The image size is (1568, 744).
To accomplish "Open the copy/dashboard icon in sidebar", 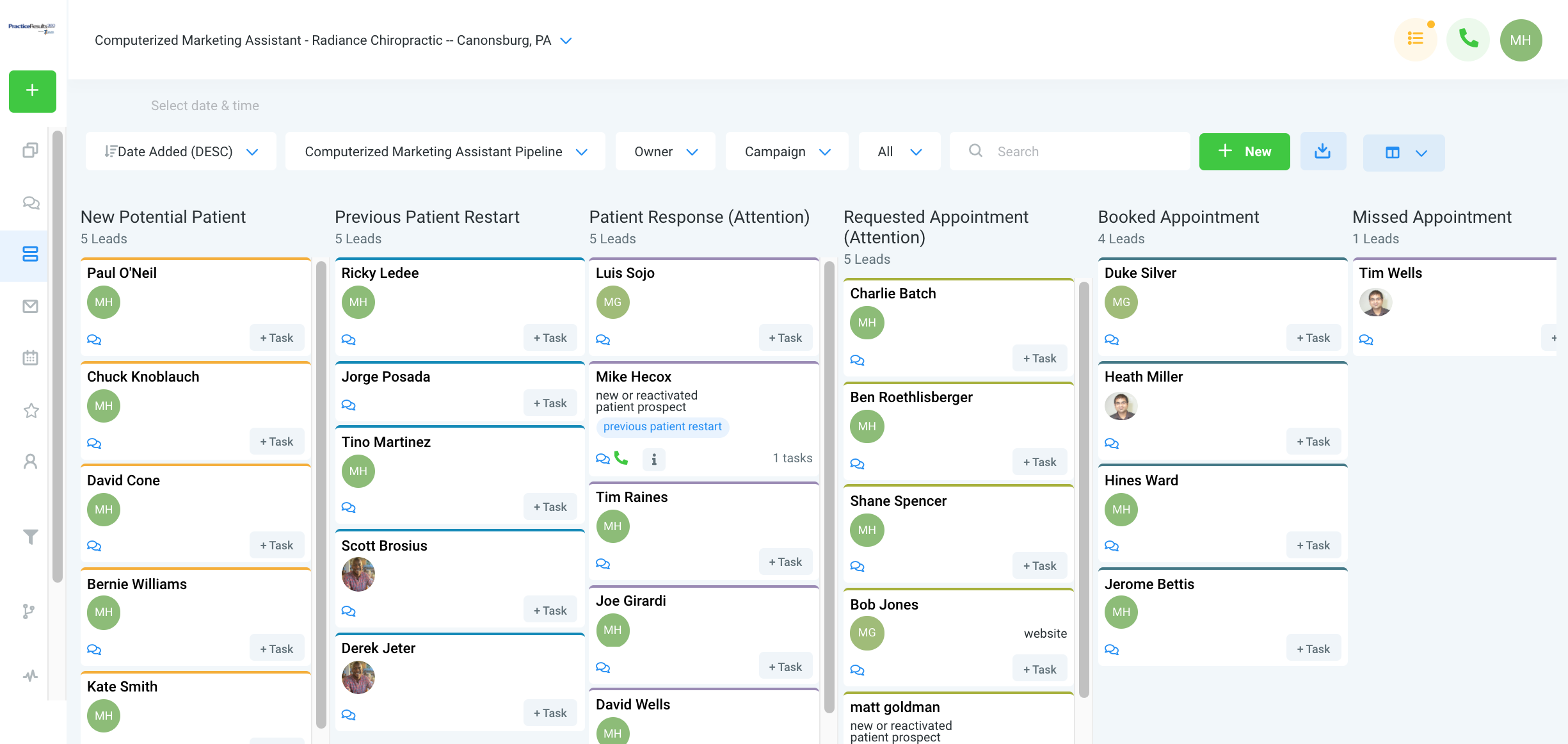I will [x=30, y=150].
